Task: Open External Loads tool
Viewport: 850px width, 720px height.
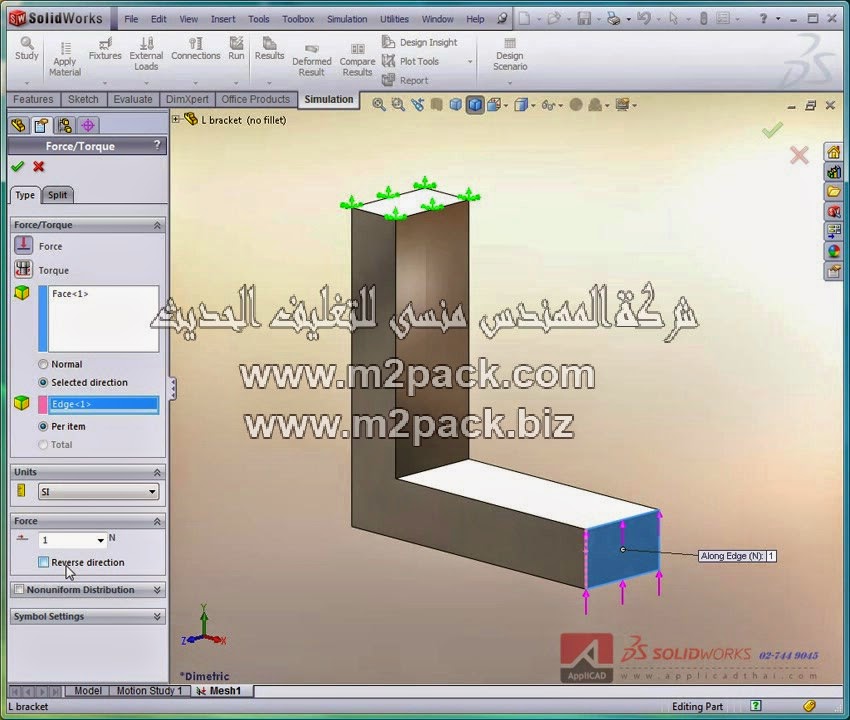Action: 146,54
